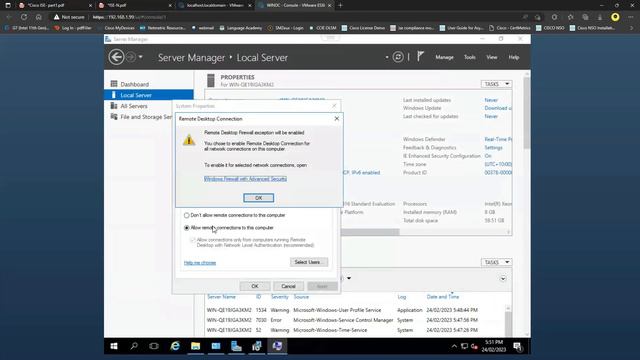The image size is (640, 360).
Task: Select Don't allow remote connections radio button
Action: (x=187, y=215)
